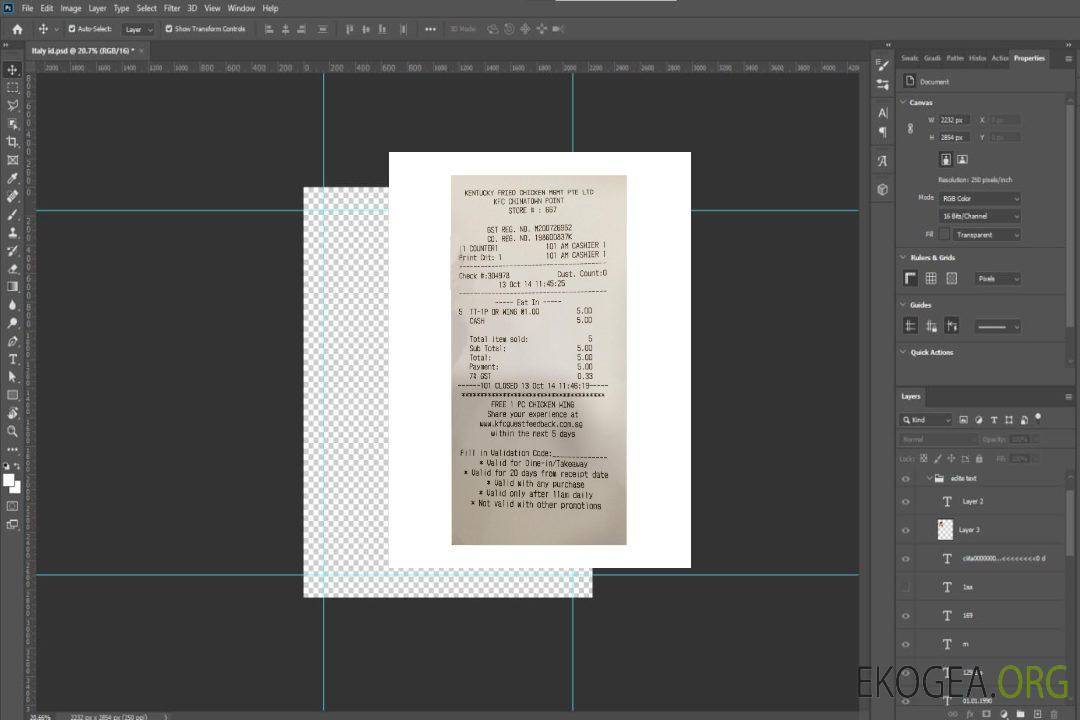Go to the Home screen icon
Viewport: 1080px width, 720px height.
point(17,29)
